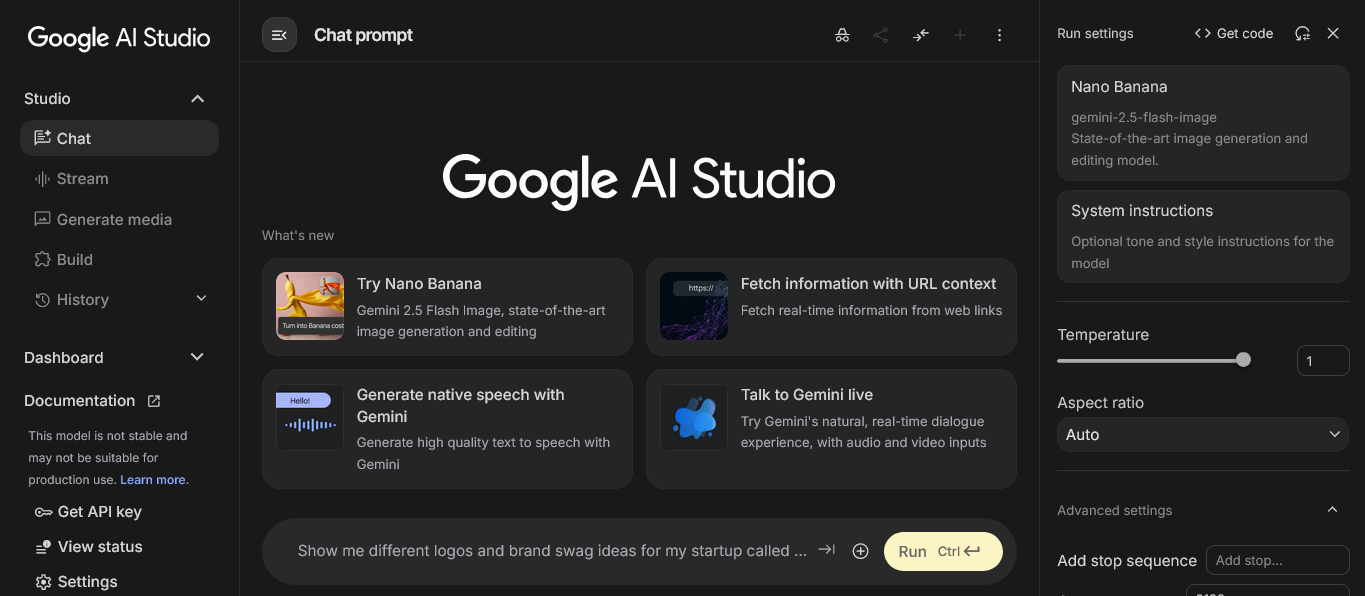Open the Aspect ratio Auto dropdown
Screen dimensions: 1365x596
(1203, 435)
